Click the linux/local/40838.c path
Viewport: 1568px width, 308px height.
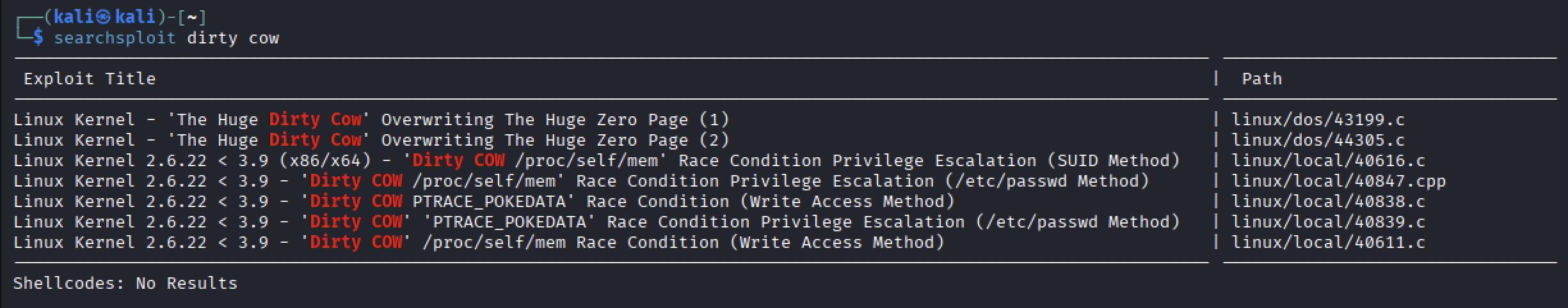pyautogui.click(x=1328, y=201)
